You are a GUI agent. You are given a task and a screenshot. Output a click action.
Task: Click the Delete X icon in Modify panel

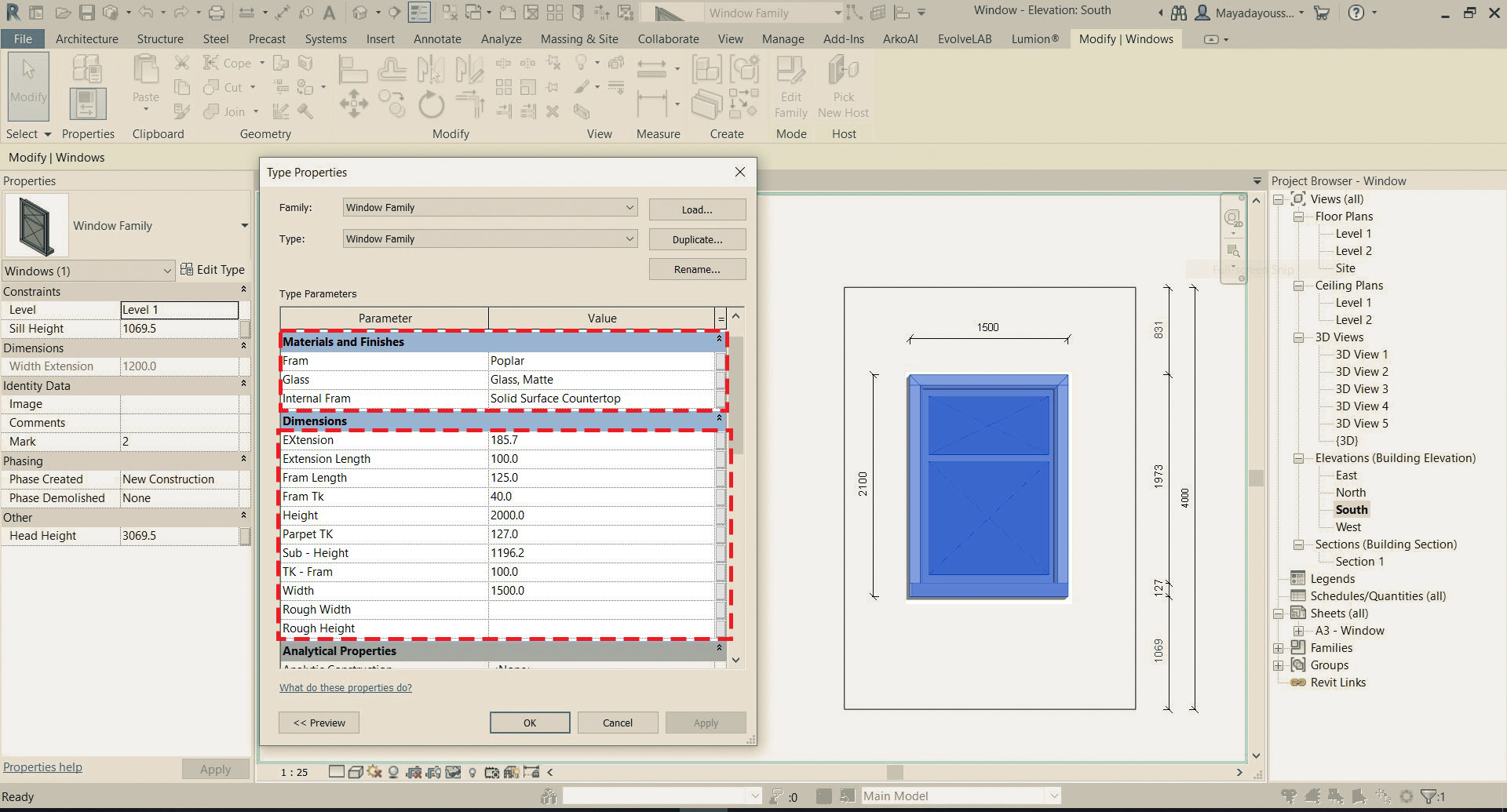553,111
